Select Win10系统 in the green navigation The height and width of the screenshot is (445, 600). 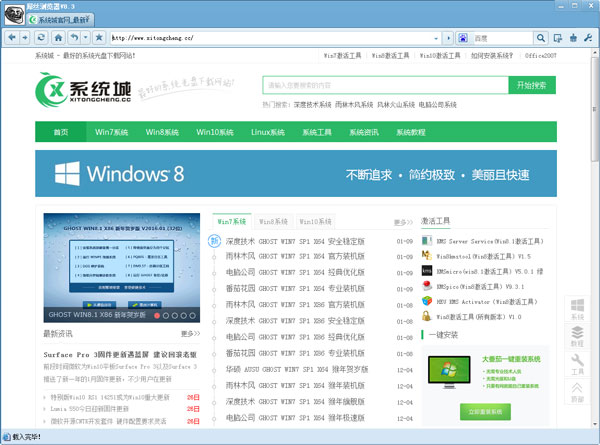click(215, 132)
